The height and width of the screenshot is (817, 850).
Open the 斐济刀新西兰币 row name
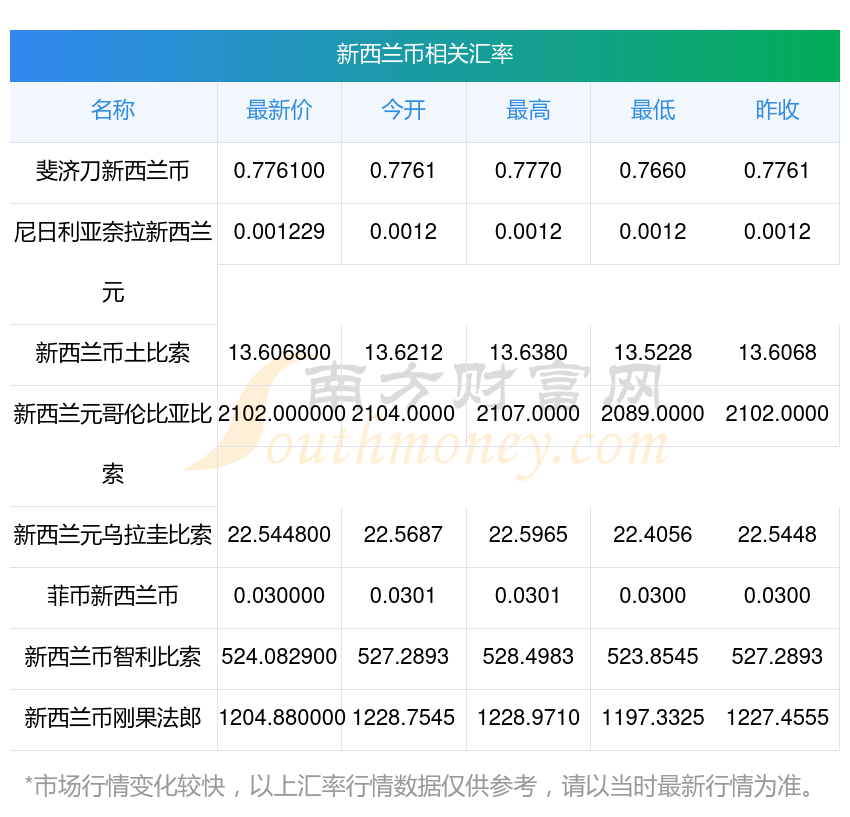113,171
